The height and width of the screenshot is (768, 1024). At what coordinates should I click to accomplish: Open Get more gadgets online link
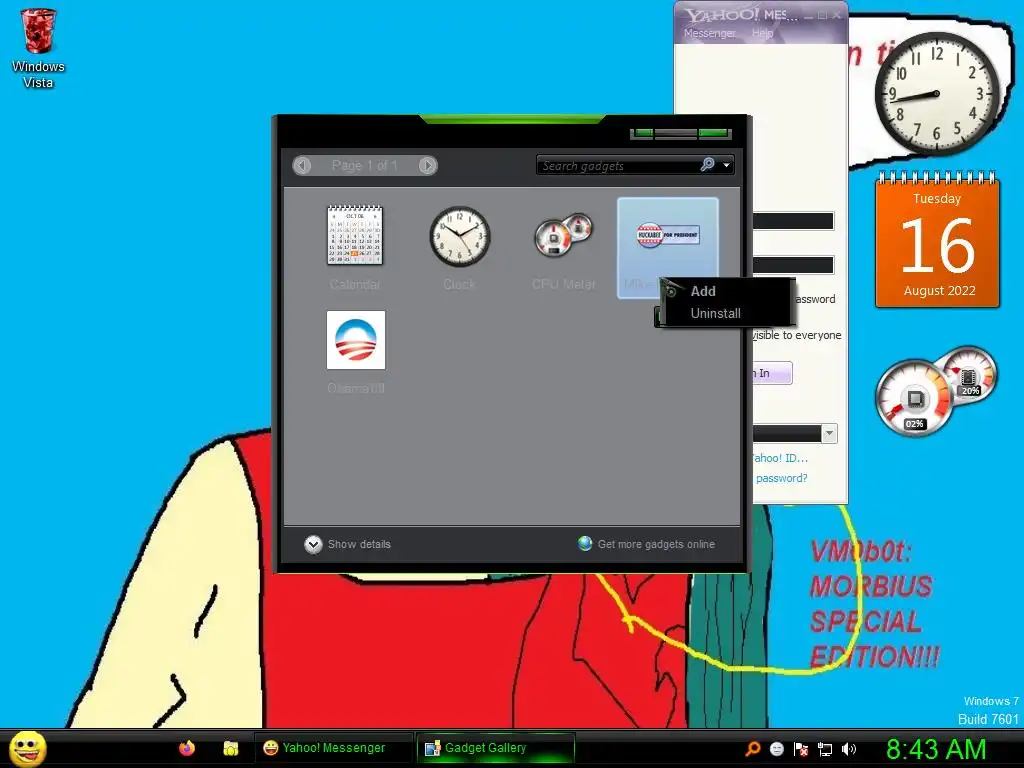pos(656,544)
